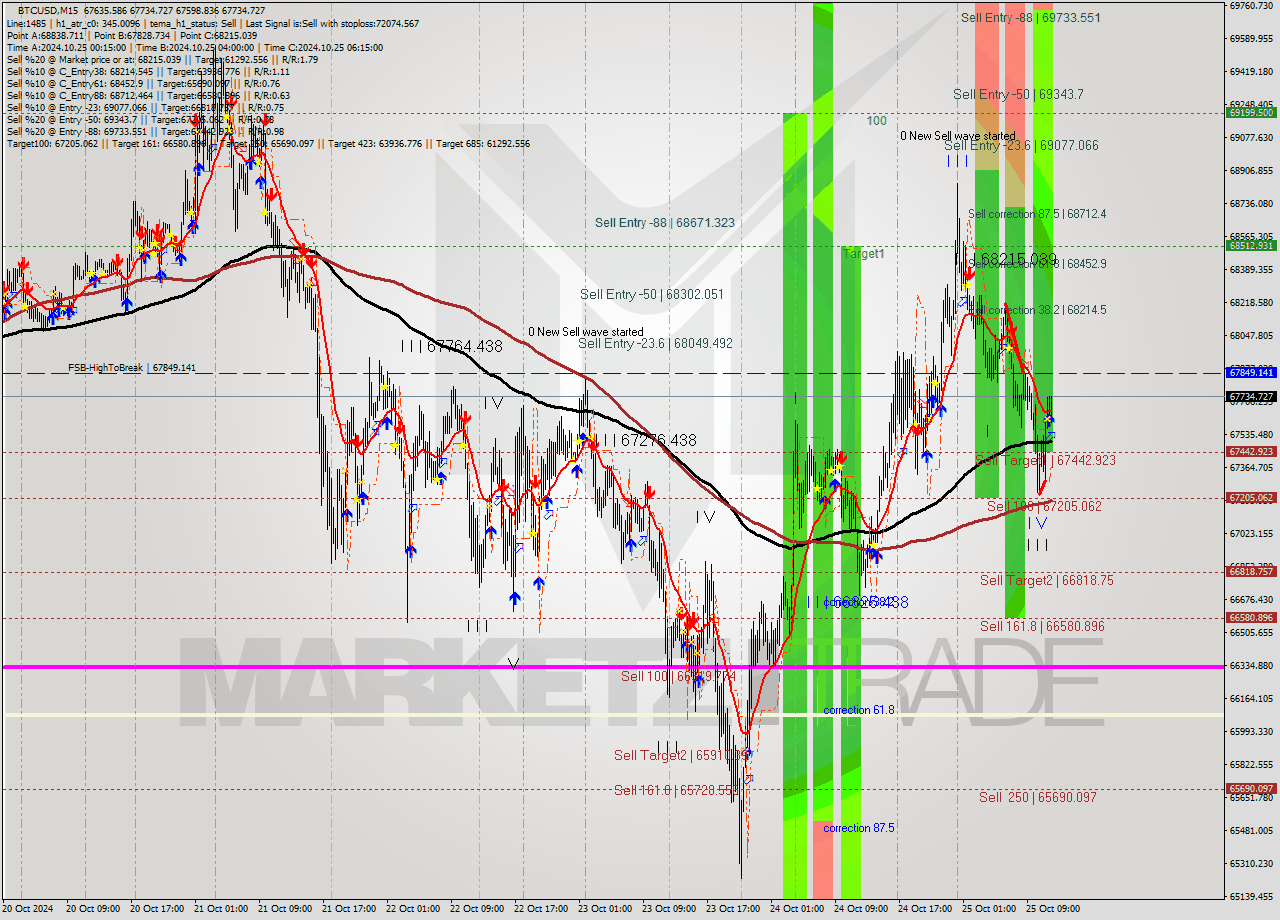Click '25 Oct 09:00' on the time axis

[1052, 909]
